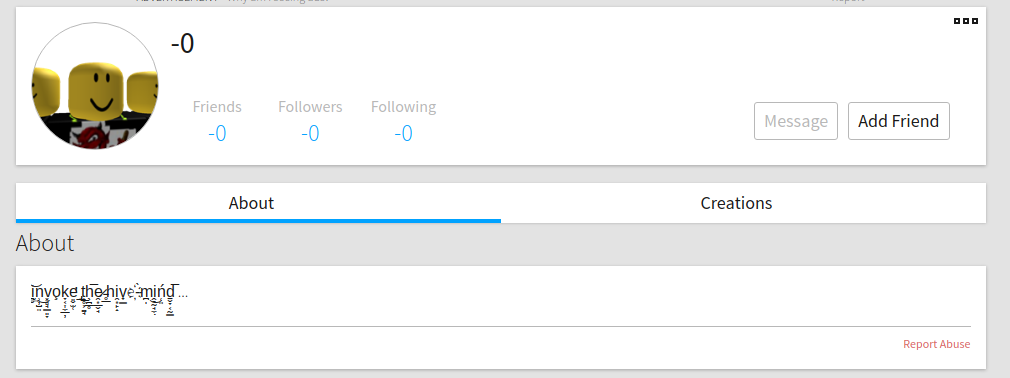Click the cut-off ad notice text at top

pos(232,1)
